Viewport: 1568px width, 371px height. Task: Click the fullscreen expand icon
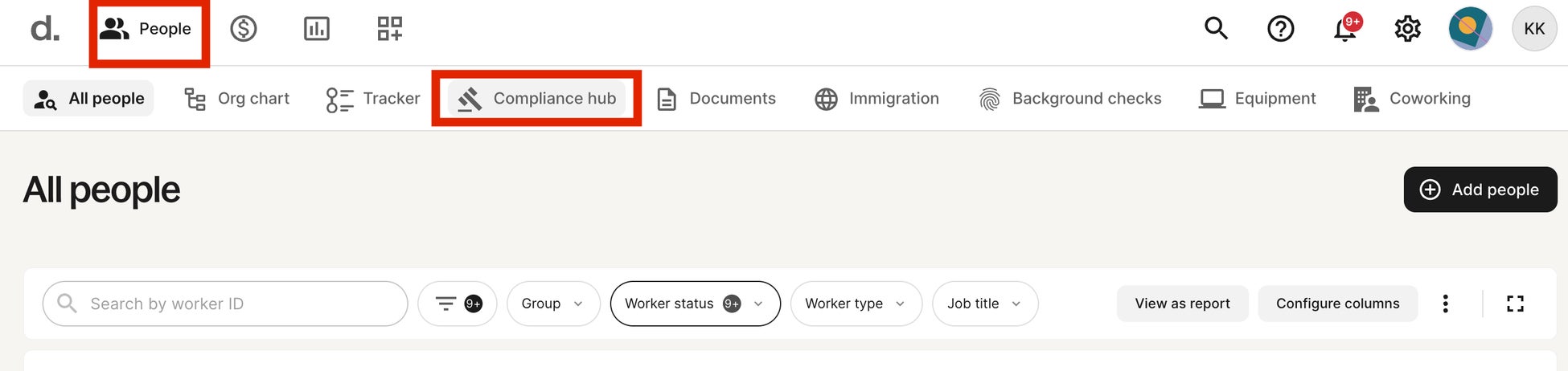[1515, 304]
